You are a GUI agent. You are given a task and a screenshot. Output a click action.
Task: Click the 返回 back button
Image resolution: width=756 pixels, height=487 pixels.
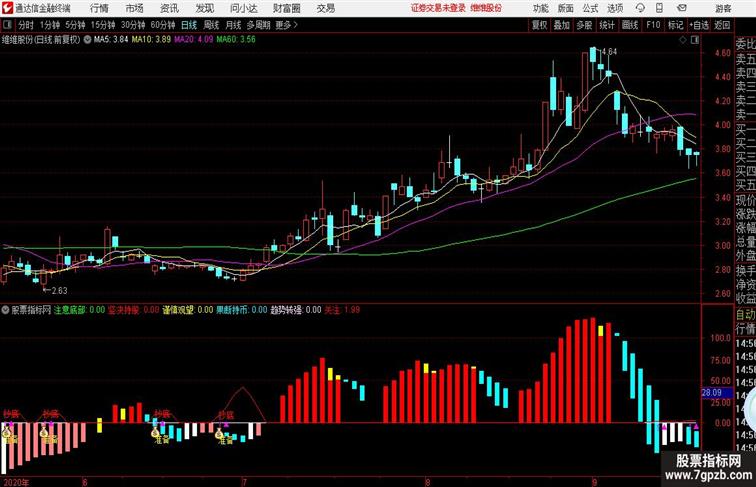coord(722,25)
